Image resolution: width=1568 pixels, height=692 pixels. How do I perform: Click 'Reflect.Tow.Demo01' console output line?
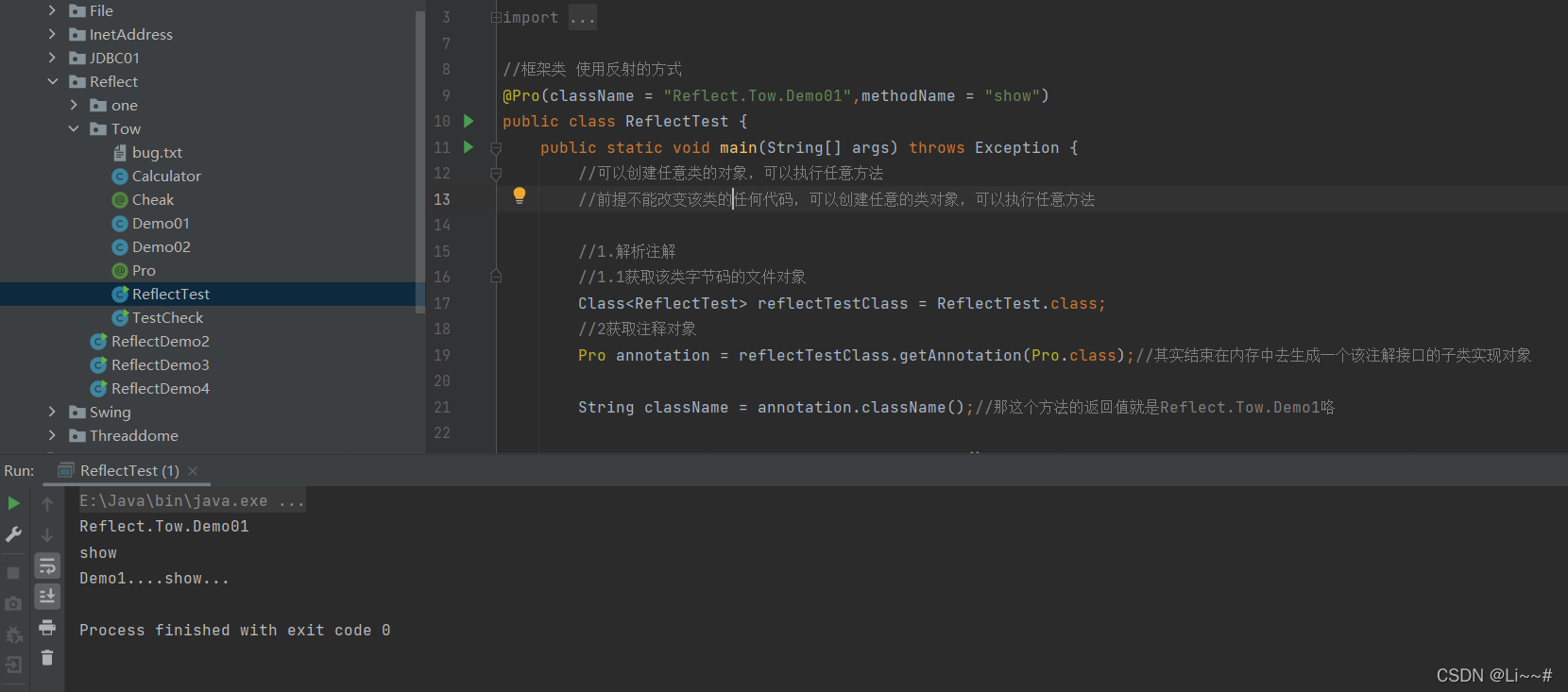click(x=164, y=526)
